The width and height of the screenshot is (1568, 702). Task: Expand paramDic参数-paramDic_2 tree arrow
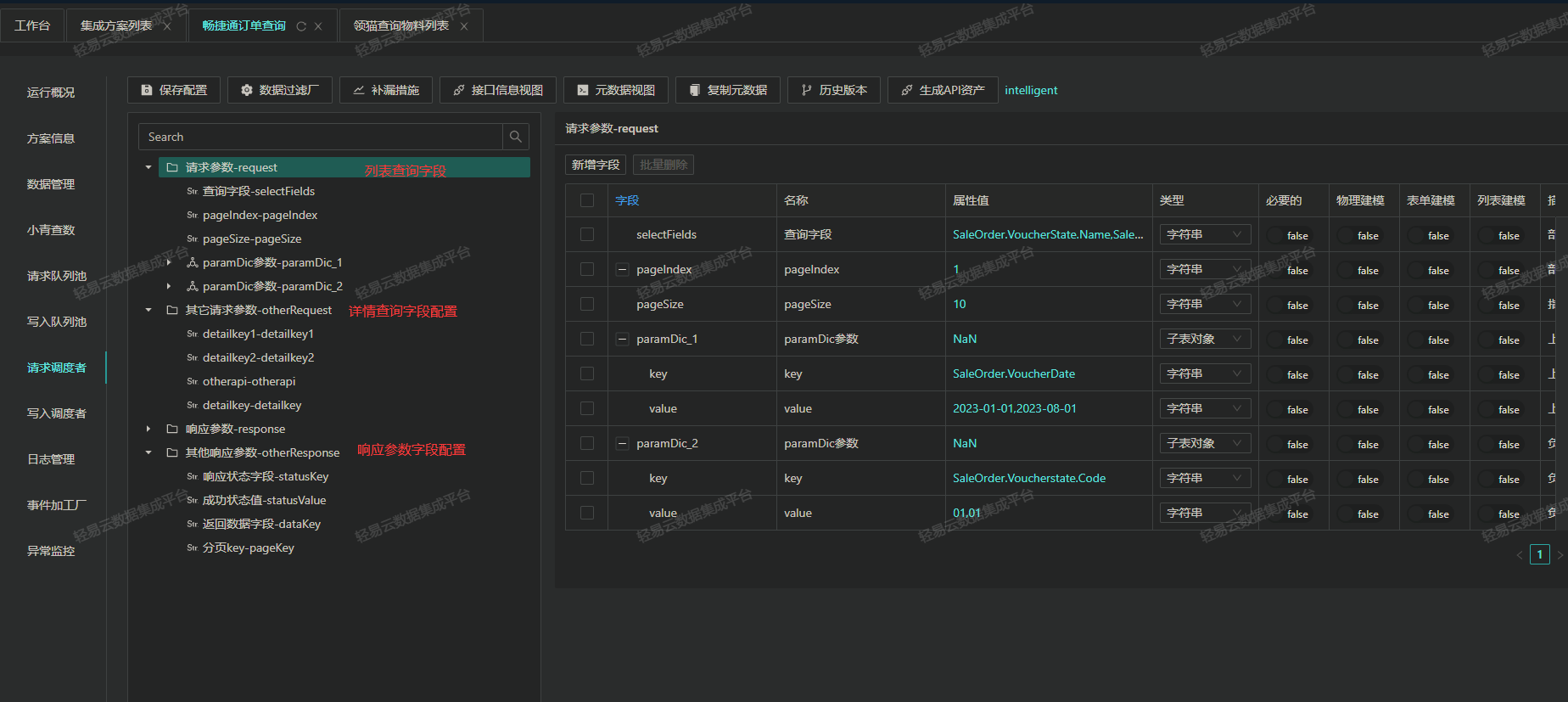click(x=169, y=286)
